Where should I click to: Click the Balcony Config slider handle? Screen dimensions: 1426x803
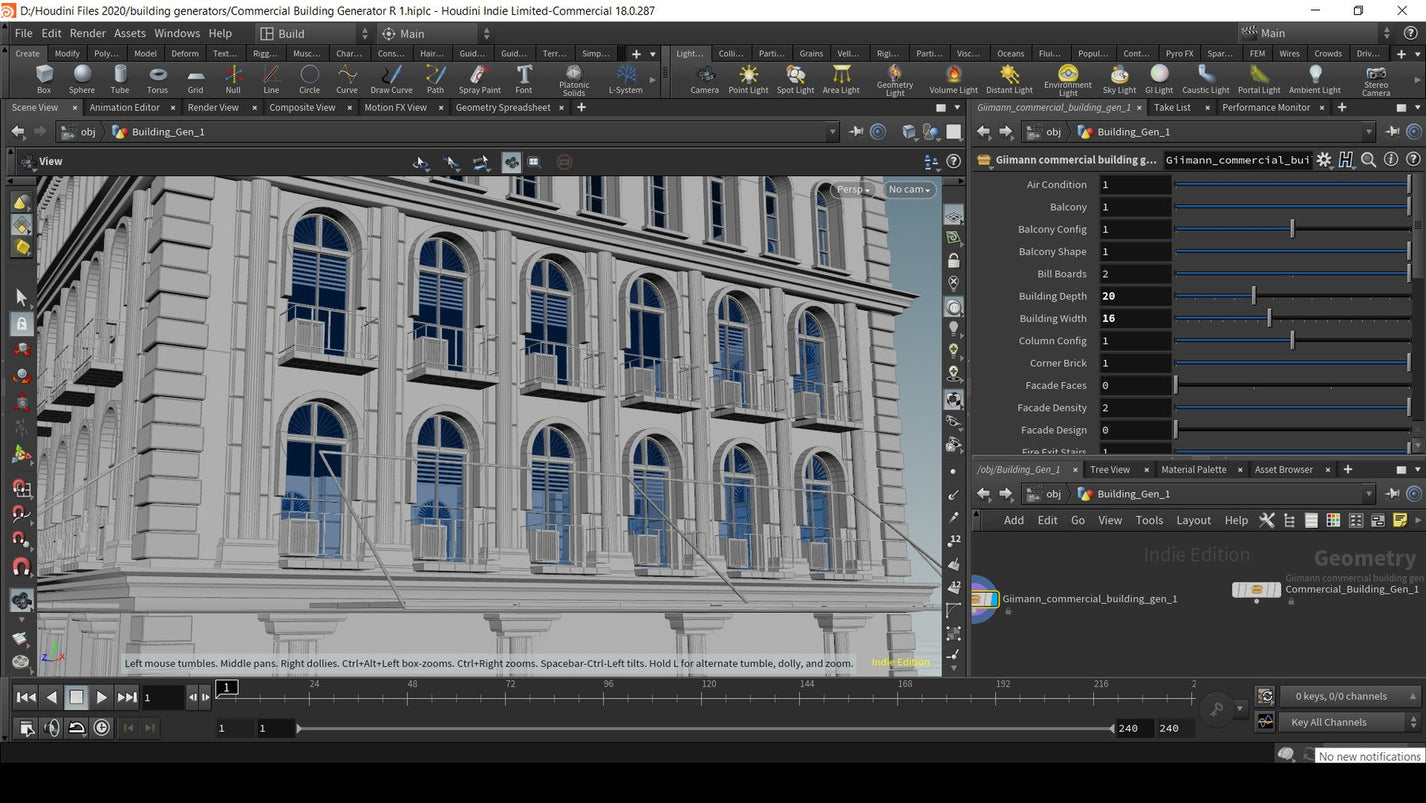1291,229
